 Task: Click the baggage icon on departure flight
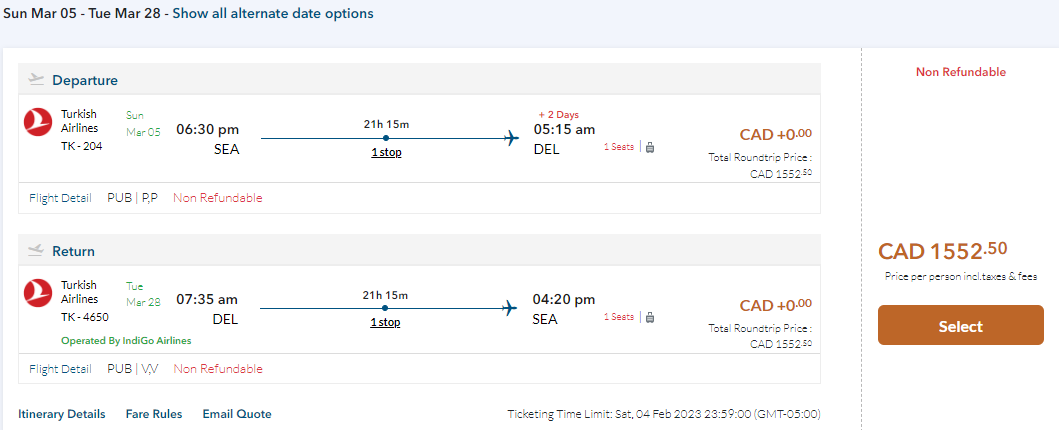click(x=650, y=147)
